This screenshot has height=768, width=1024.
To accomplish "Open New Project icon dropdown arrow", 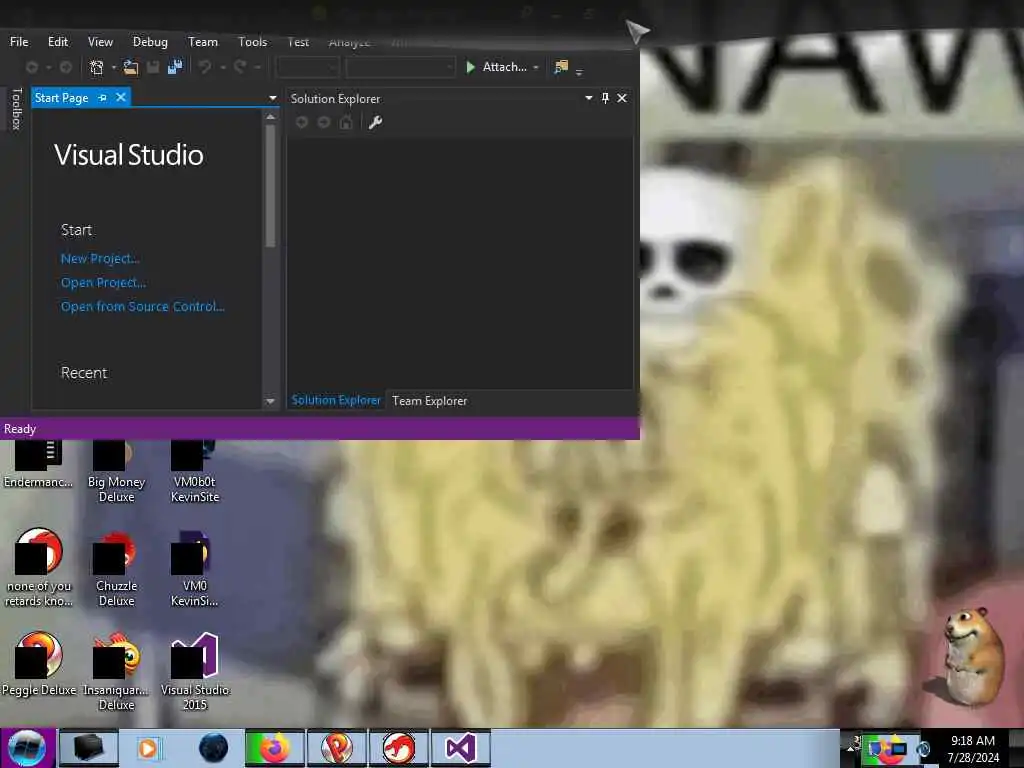I will pos(114,67).
